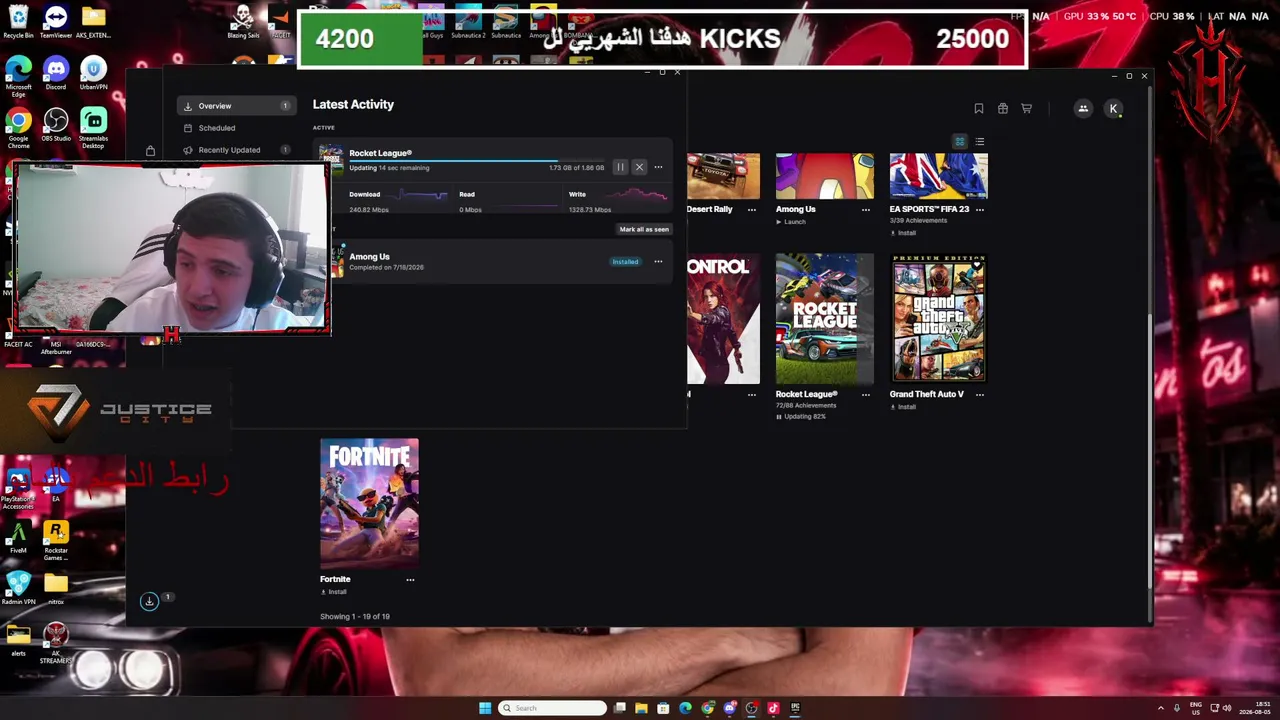
Task: Pause the Rocket League update
Action: (620, 167)
